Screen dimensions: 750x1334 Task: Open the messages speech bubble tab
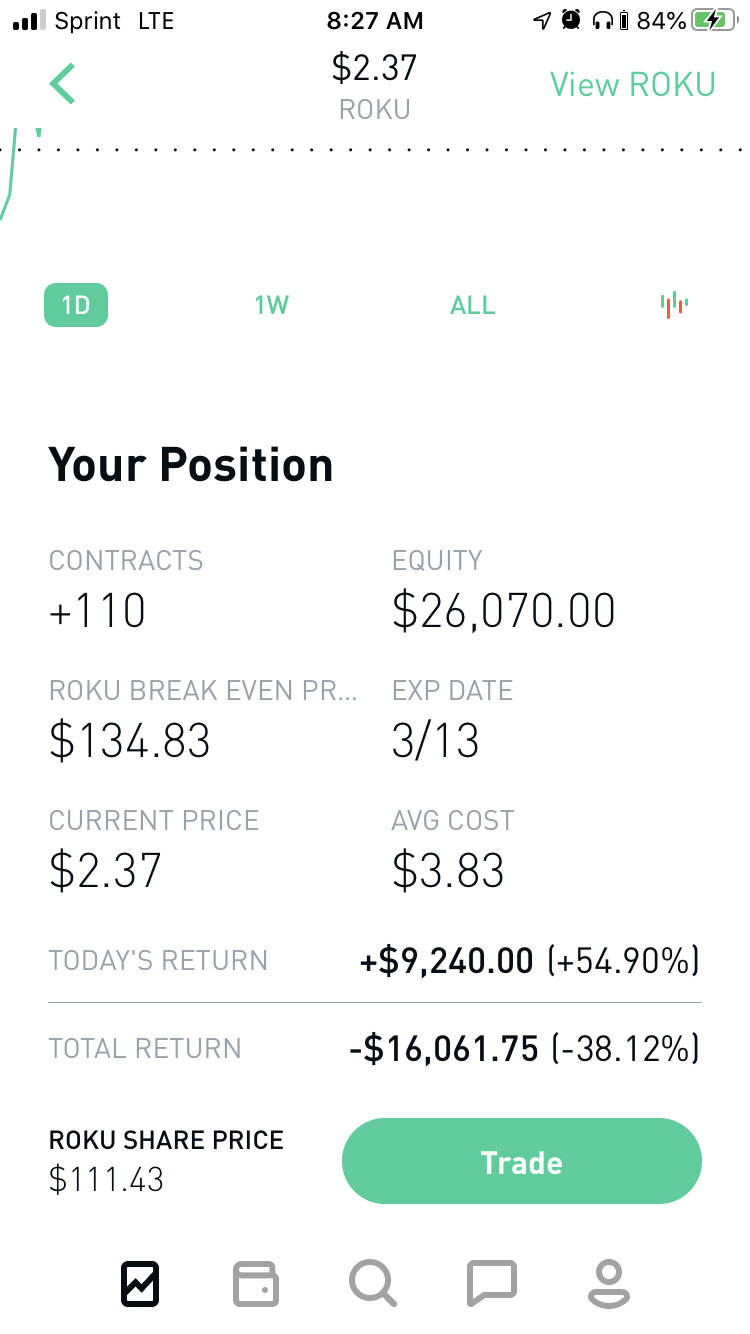pyautogui.click(x=491, y=1283)
